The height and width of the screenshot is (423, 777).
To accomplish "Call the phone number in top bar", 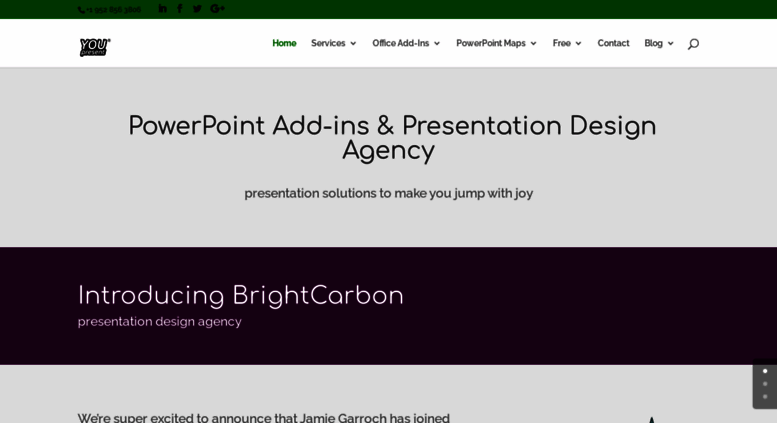I will click(110, 9).
